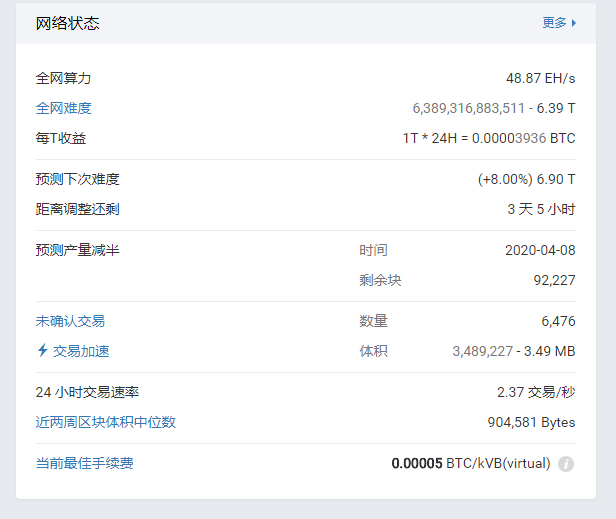616x519 pixels.
Task: Click the 2.37 交易/秒 transaction rate
Action: click(536, 392)
